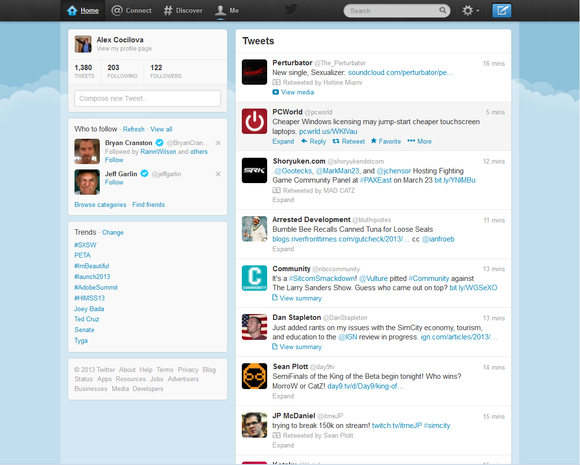Click Alex Cocilova profile picture
Screen dimensions: 580x465
(83, 44)
